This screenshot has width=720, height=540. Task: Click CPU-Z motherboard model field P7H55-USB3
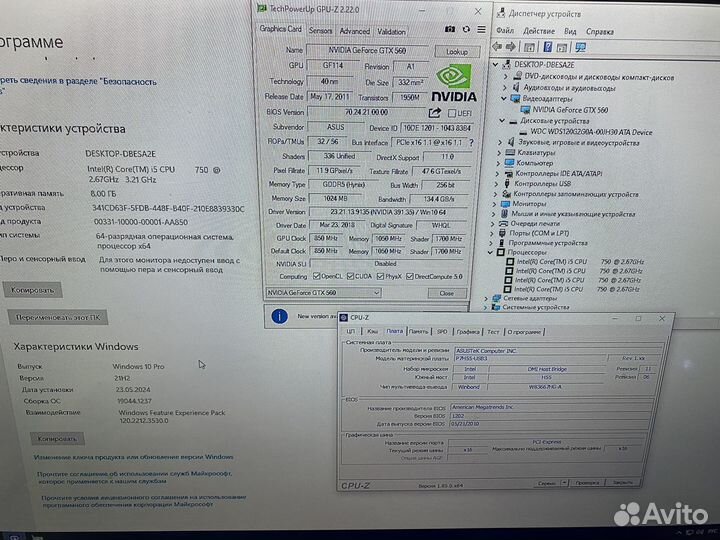click(529, 359)
